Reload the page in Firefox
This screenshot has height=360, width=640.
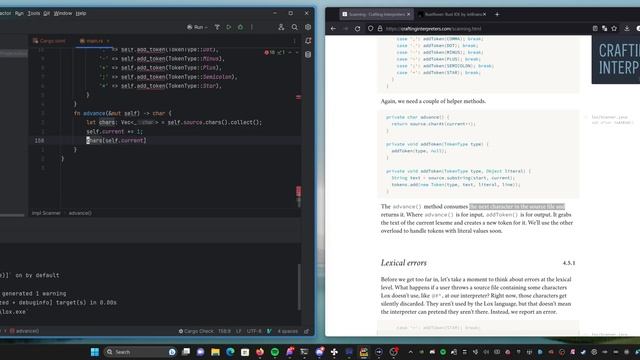[x=358, y=29]
